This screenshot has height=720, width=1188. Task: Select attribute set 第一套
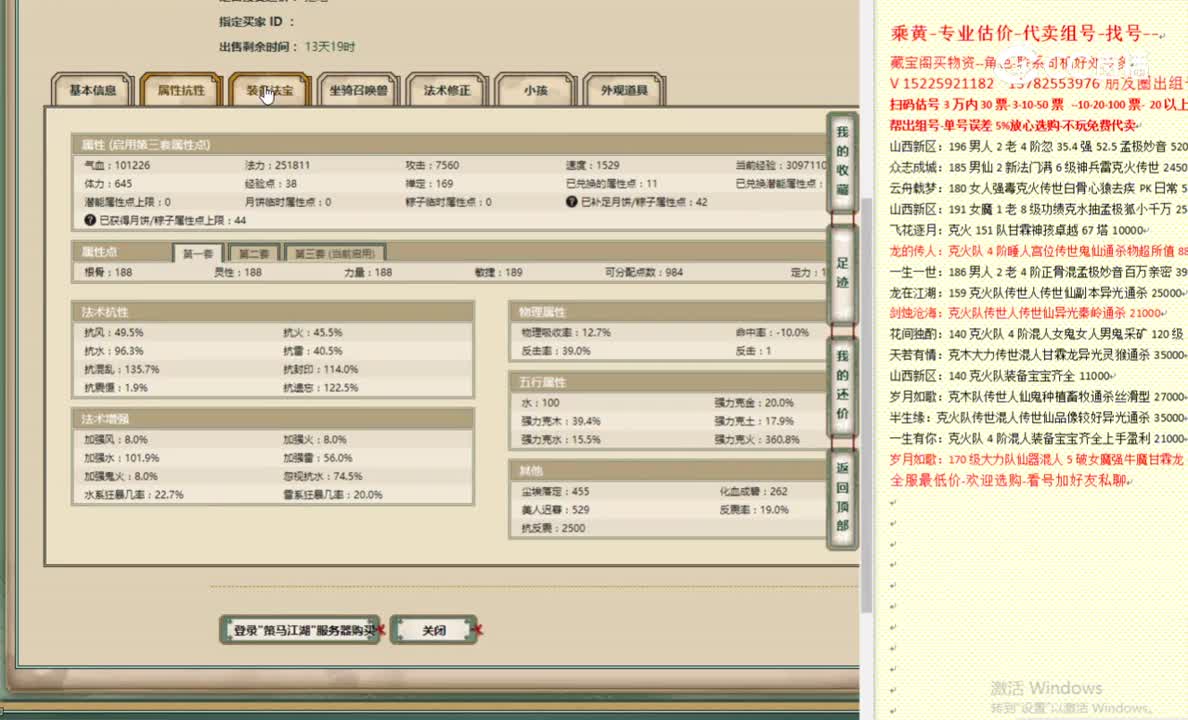pyautogui.click(x=198, y=253)
